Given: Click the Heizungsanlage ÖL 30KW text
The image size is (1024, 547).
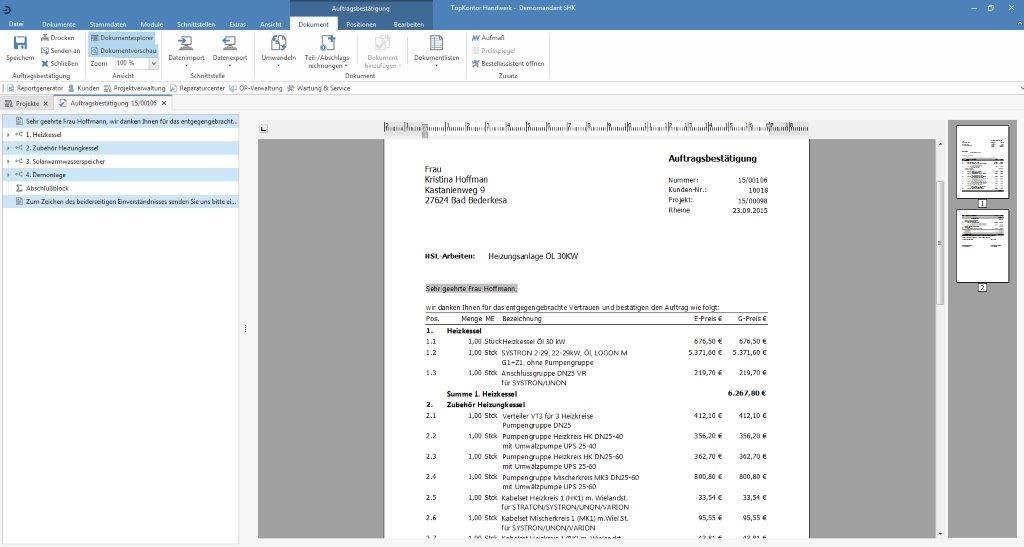Looking at the screenshot, I should coord(533,257).
